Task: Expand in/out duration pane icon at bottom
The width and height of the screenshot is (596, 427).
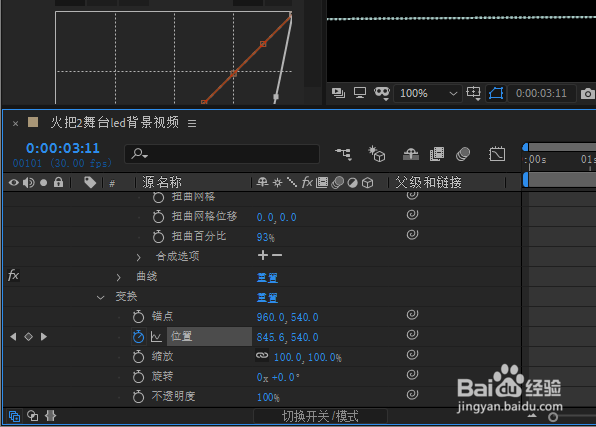Action: [51, 416]
